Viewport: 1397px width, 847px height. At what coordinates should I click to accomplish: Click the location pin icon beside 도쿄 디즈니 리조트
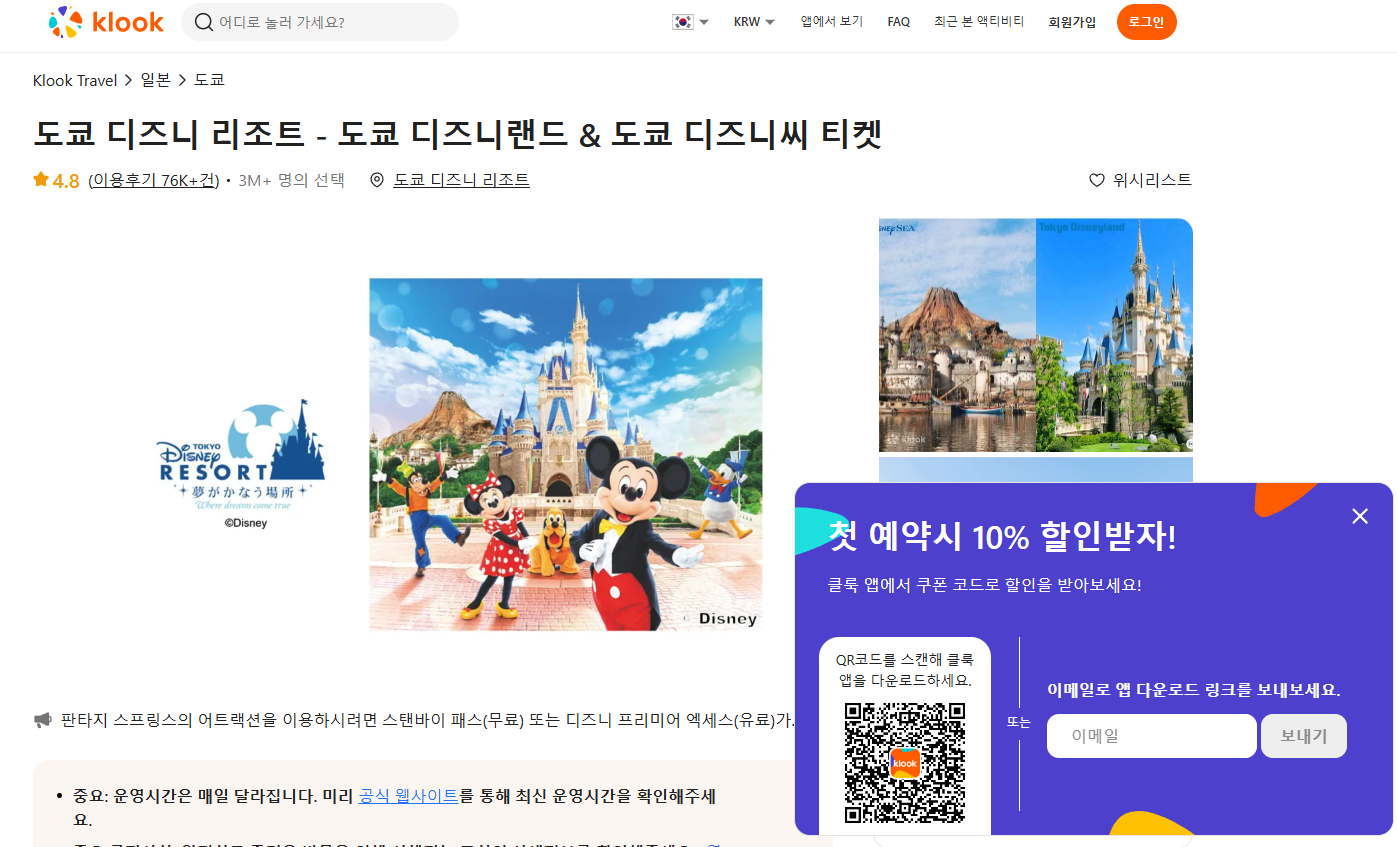pos(377,180)
